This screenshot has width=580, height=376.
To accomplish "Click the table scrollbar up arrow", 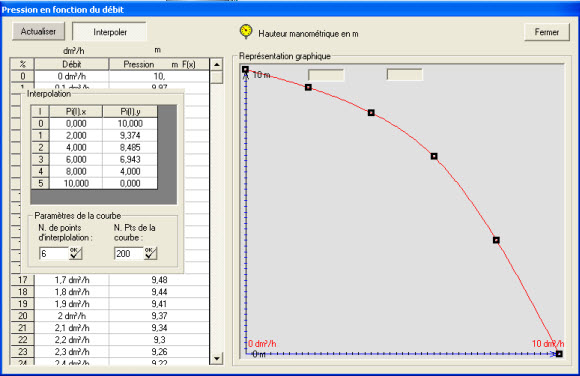I will point(217,64).
